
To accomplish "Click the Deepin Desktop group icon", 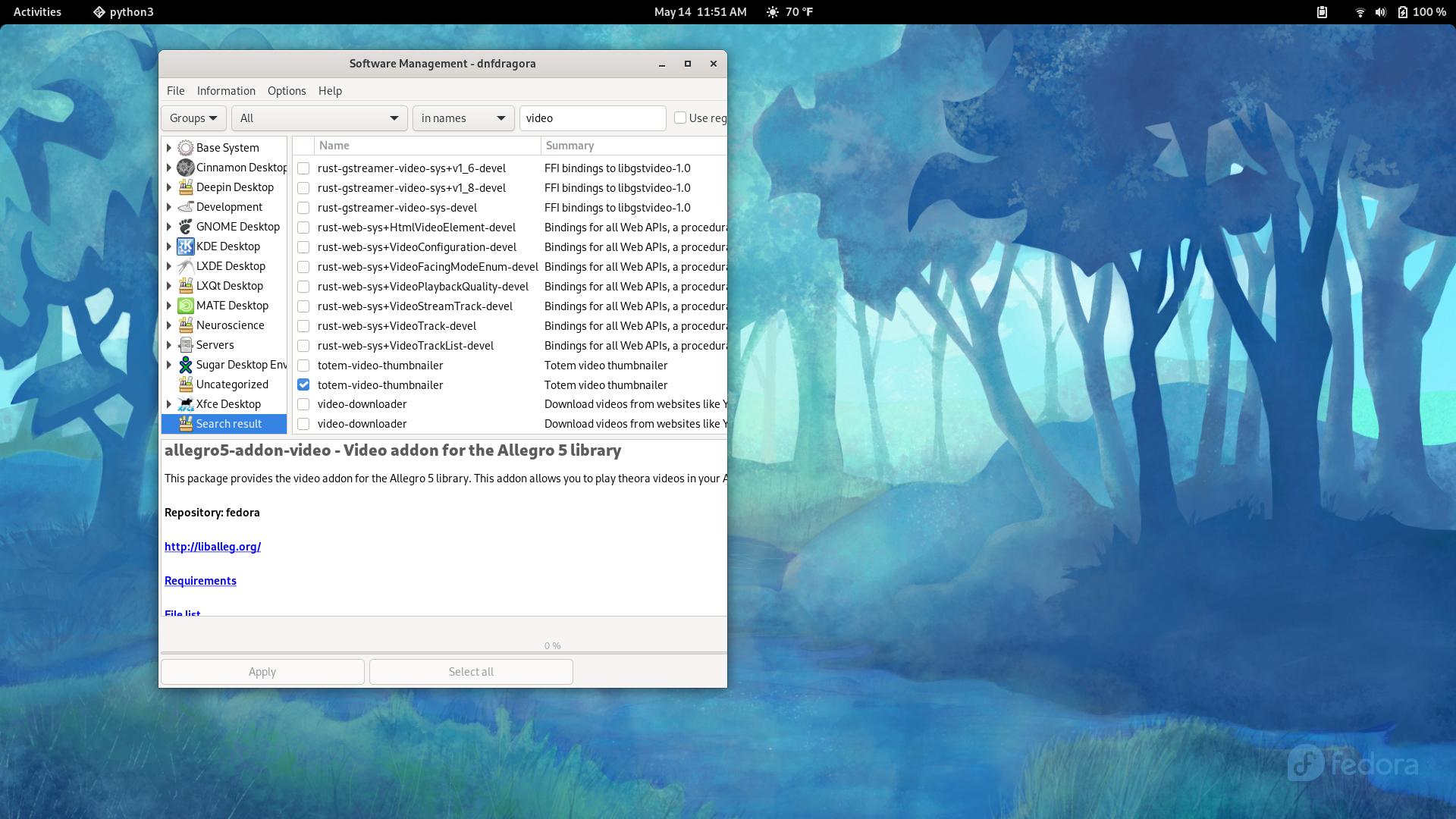I will click(186, 187).
